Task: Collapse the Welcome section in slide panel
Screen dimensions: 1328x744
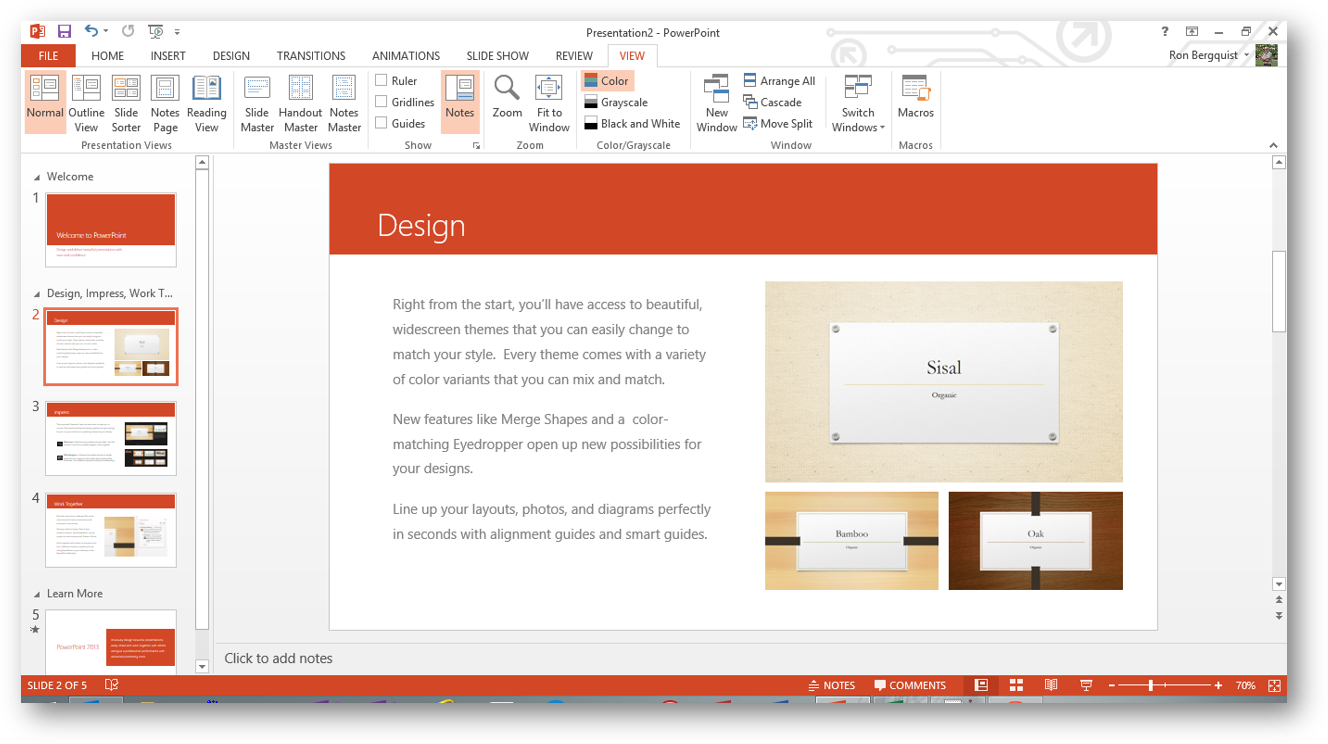Action: pos(38,177)
